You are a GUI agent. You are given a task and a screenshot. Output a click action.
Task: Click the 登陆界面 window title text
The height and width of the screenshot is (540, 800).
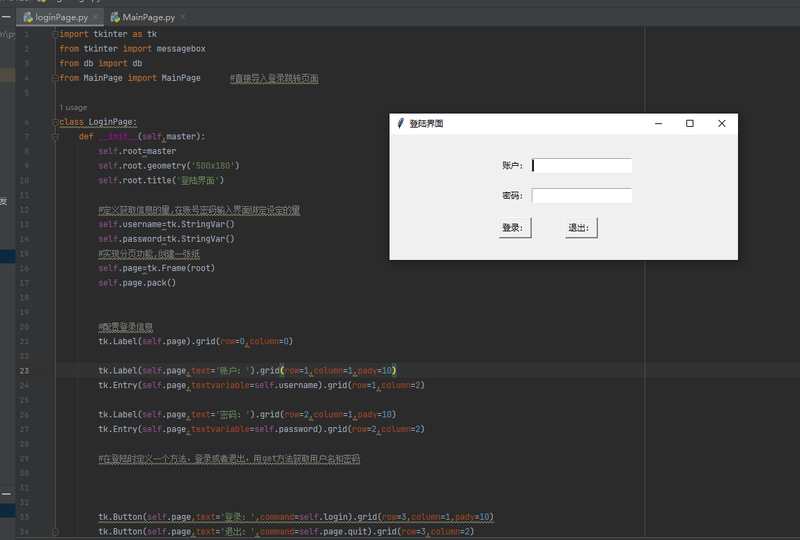(x=426, y=124)
